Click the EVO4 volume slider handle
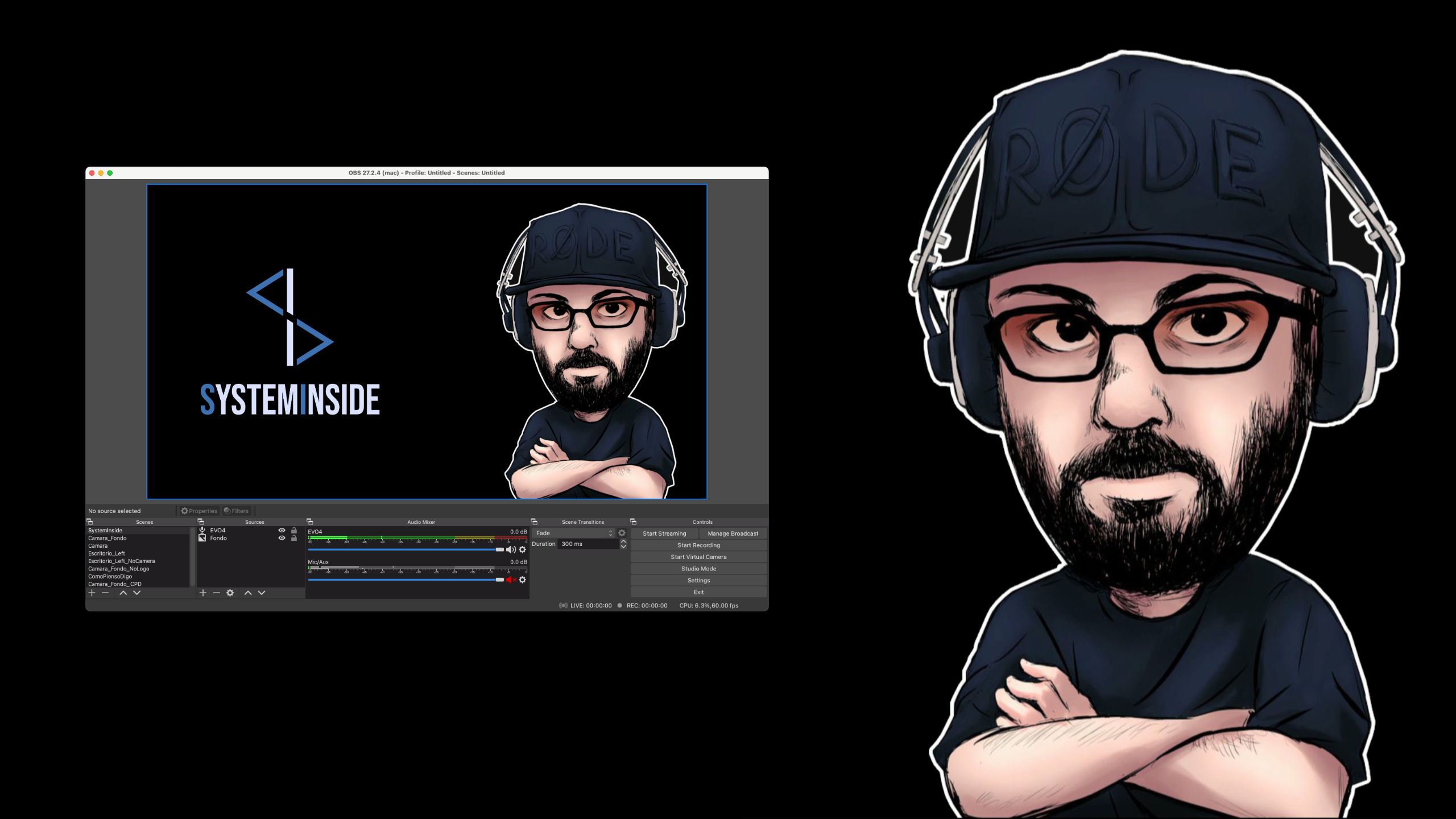 click(499, 549)
